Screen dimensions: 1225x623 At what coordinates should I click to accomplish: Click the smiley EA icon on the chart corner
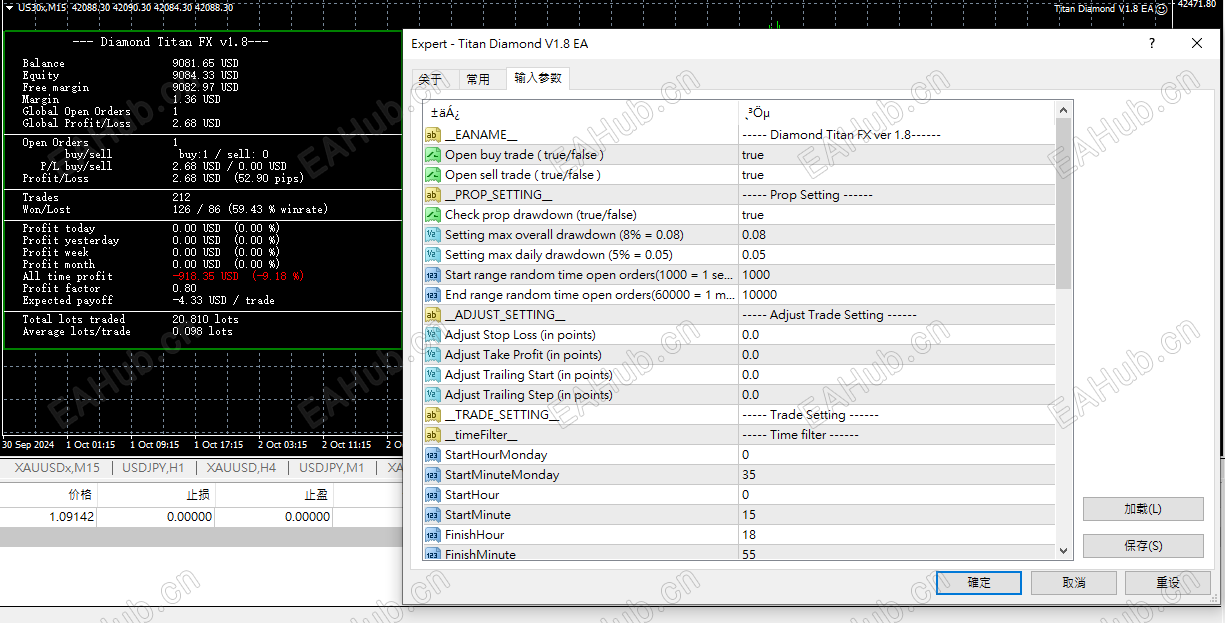(x=1162, y=9)
